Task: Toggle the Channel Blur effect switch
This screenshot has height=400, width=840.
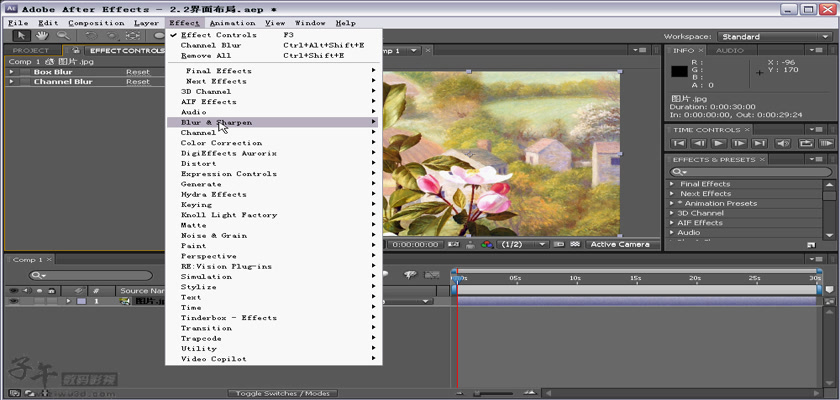Action: [x=24, y=81]
